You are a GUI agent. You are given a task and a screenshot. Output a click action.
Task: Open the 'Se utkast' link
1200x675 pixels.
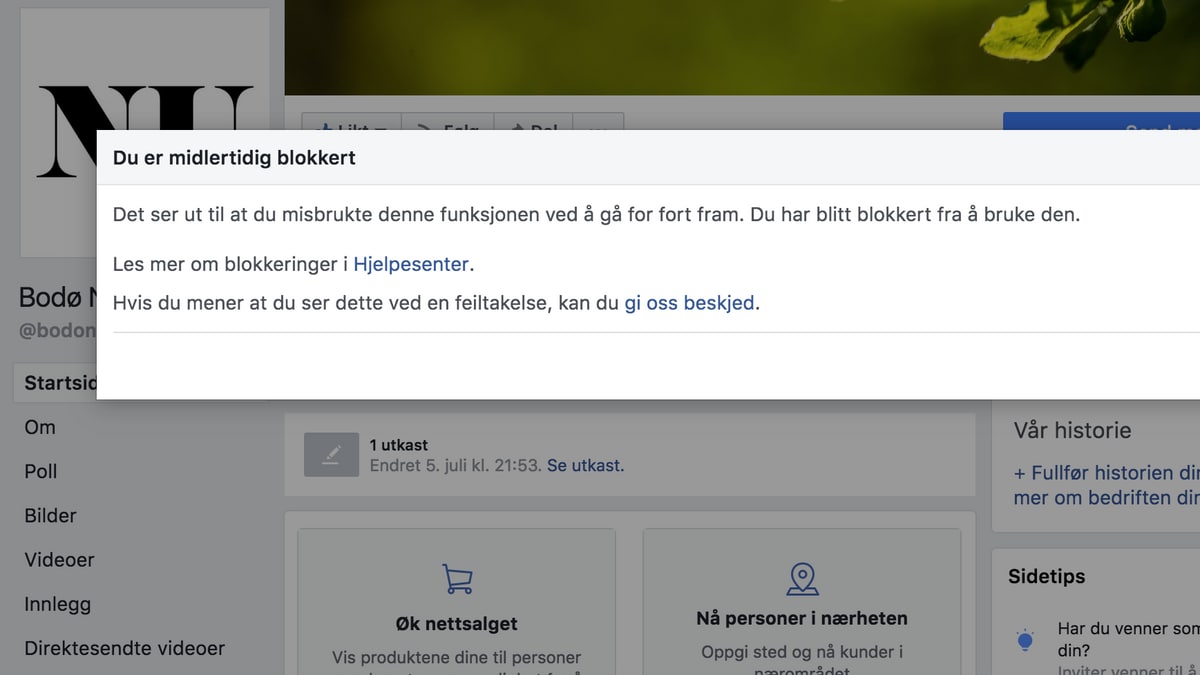(x=585, y=466)
